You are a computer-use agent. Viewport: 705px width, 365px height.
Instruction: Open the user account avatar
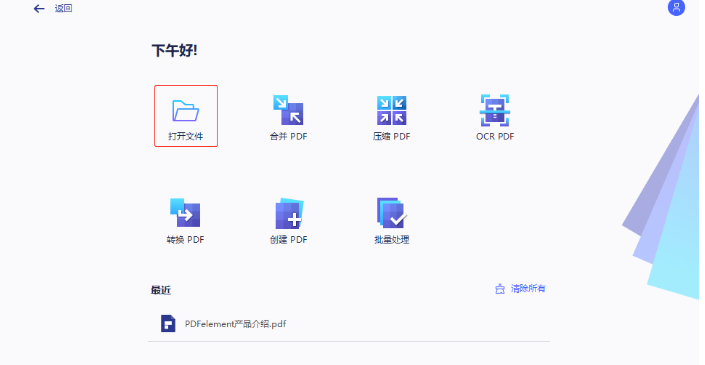click(676, 8)
